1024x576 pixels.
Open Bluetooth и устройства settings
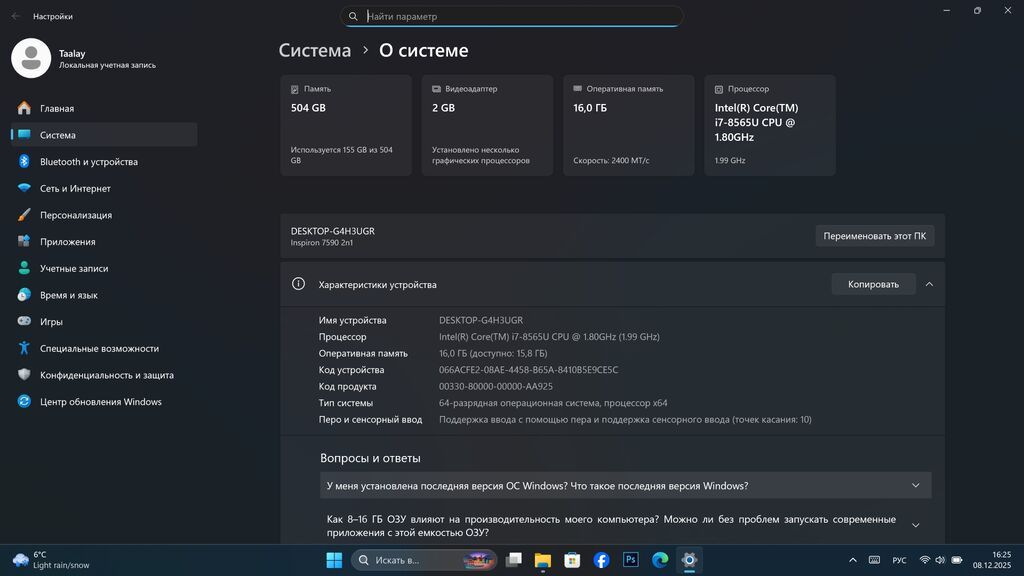coord(104,162)
